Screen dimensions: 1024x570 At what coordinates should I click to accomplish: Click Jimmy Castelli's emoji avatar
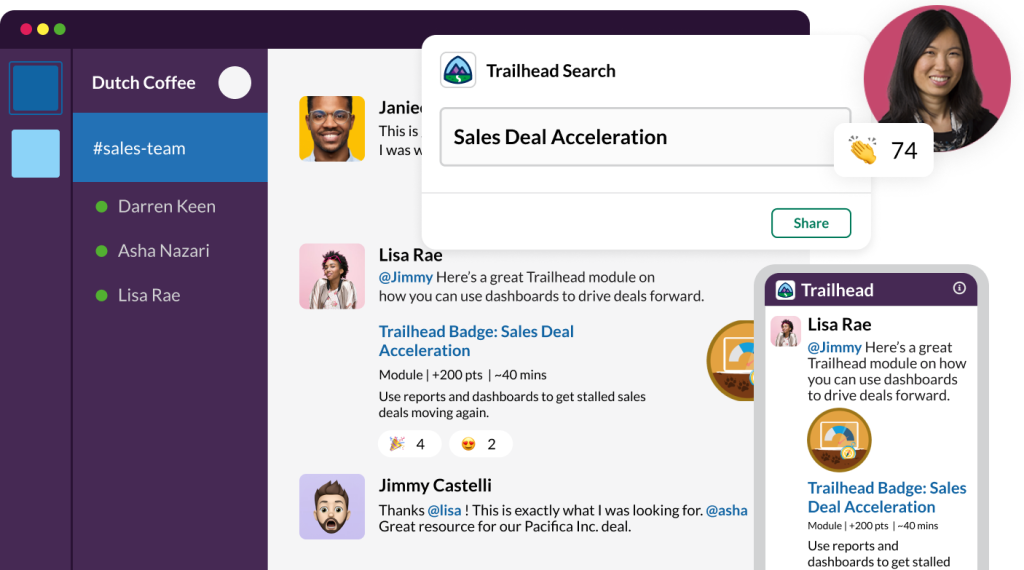332,507
